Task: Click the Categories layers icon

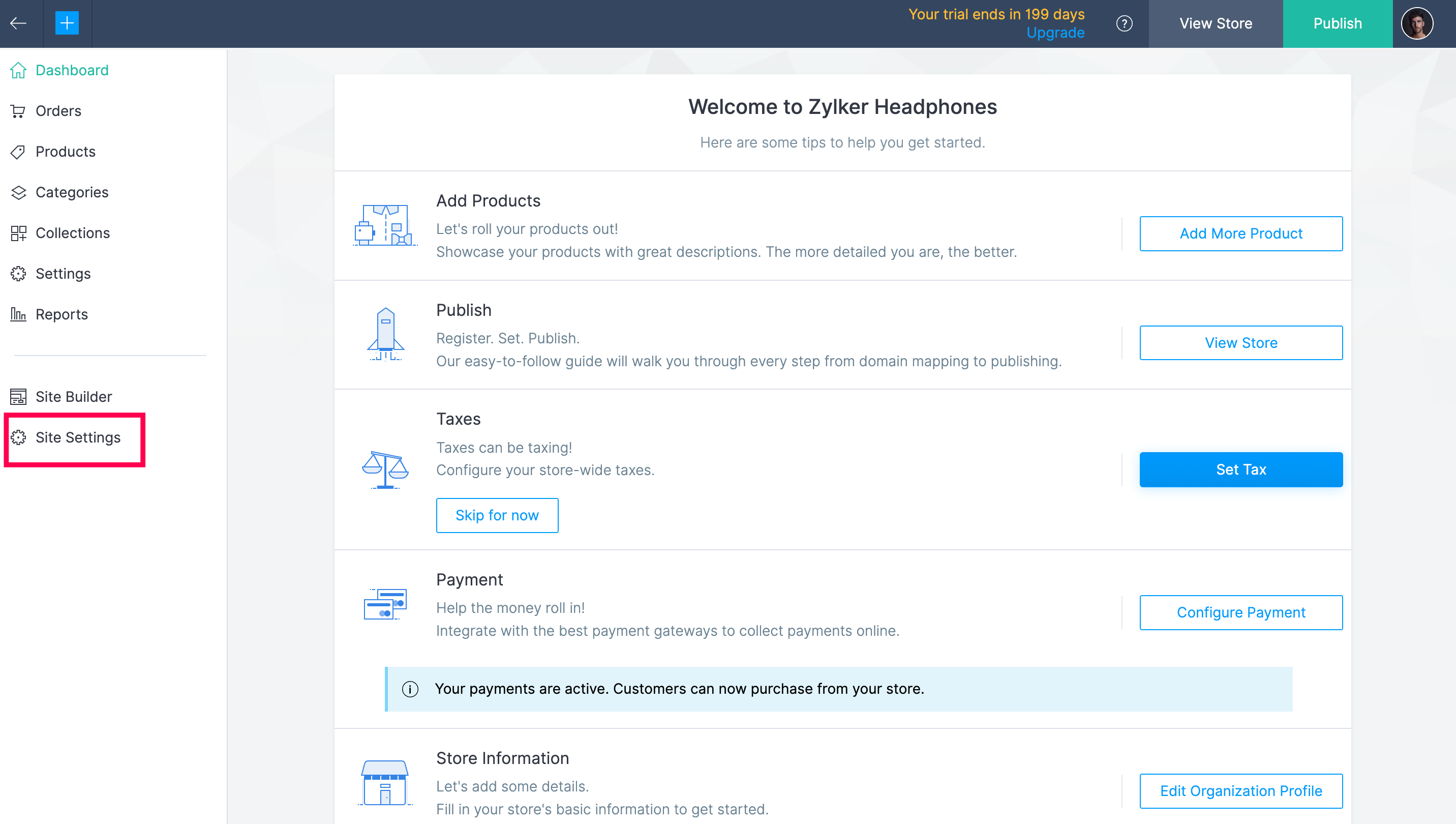Action: [18, 192]
